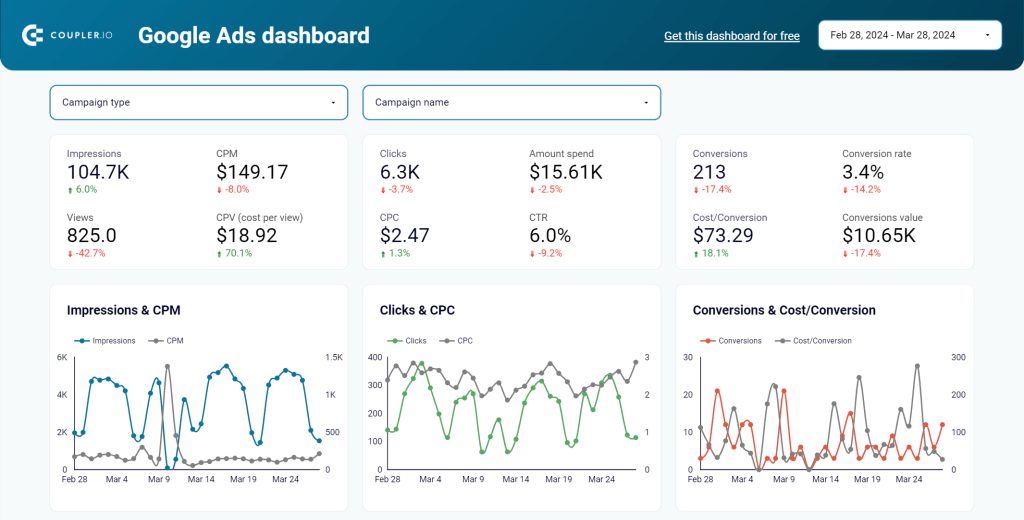Viewport: 1024px width, 520px height.
Task: Toggle the CPM legend item in the chart
Action: coord(167,341)
